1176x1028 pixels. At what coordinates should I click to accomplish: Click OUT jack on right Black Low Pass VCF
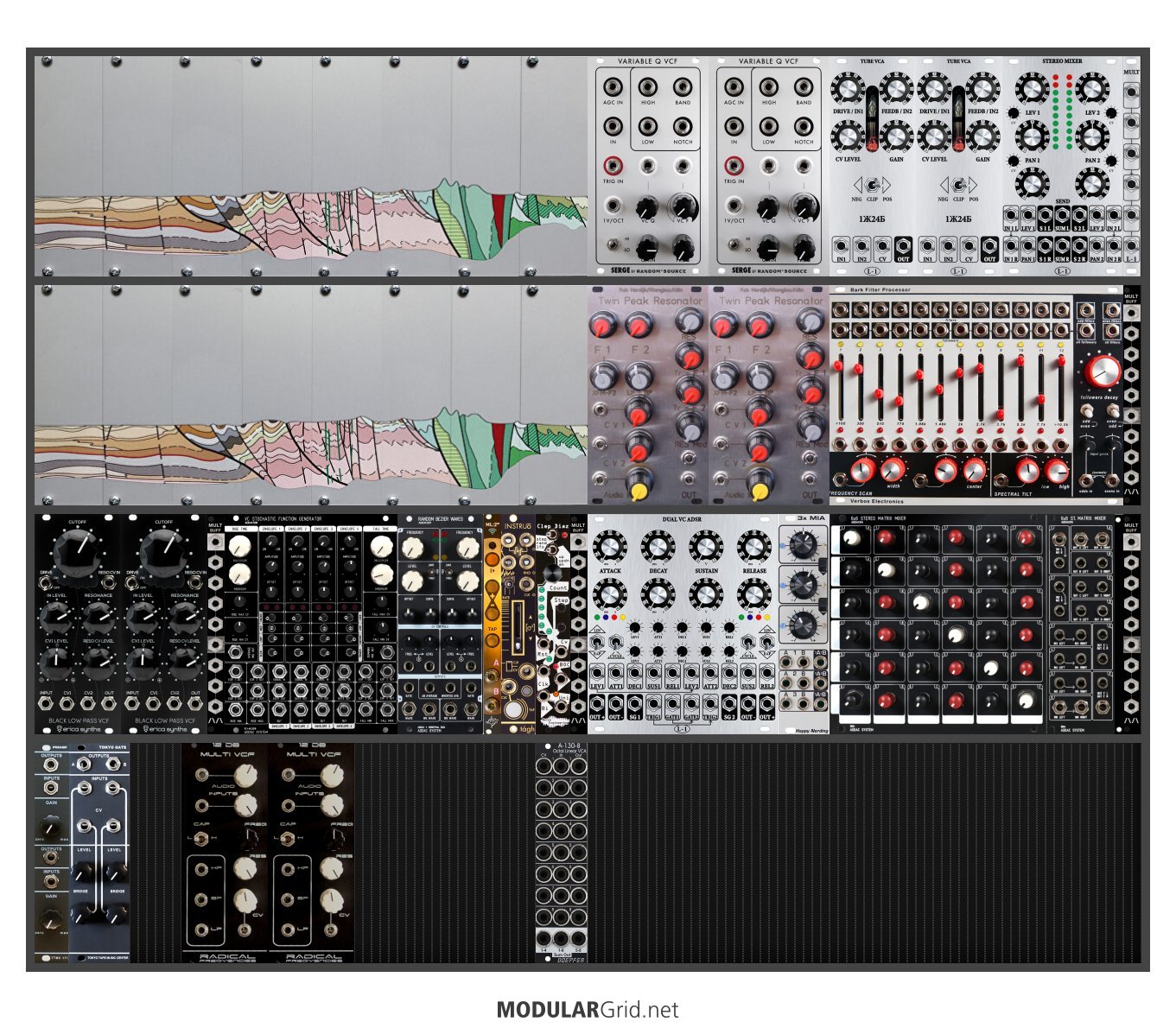pyautogui.click(x=195, y=704)
